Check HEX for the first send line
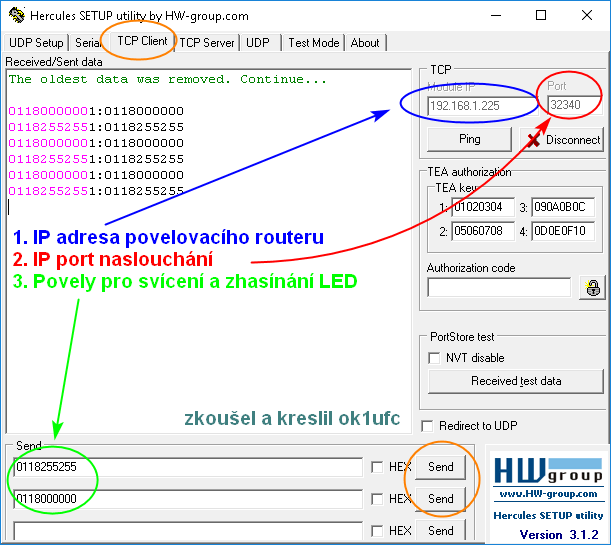Viewport: 611px width, 545px height. pos(376,467)
